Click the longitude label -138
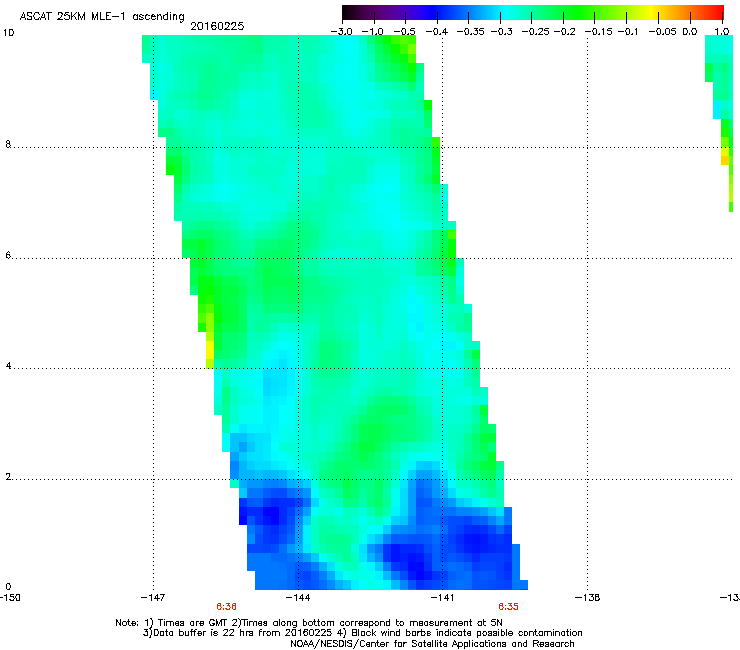This screenshot has height=650, width=740. coord(588,598)
